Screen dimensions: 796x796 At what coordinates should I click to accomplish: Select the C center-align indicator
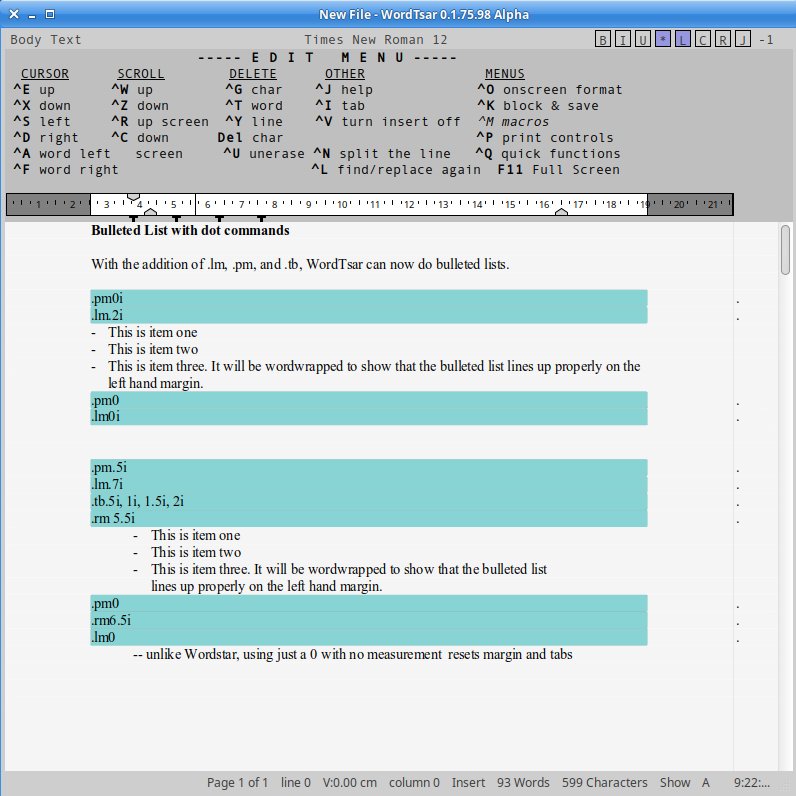pyautogui.click(x=703, y=39)
